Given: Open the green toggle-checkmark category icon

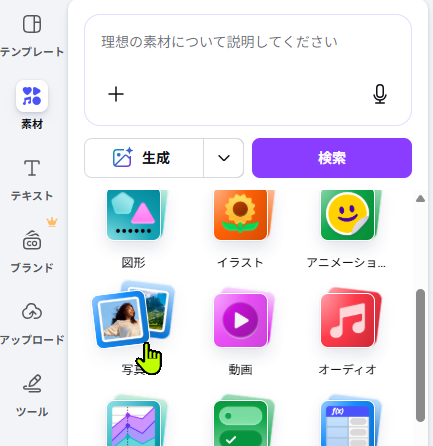Looking at the screenshot, I should pos(241,422).
